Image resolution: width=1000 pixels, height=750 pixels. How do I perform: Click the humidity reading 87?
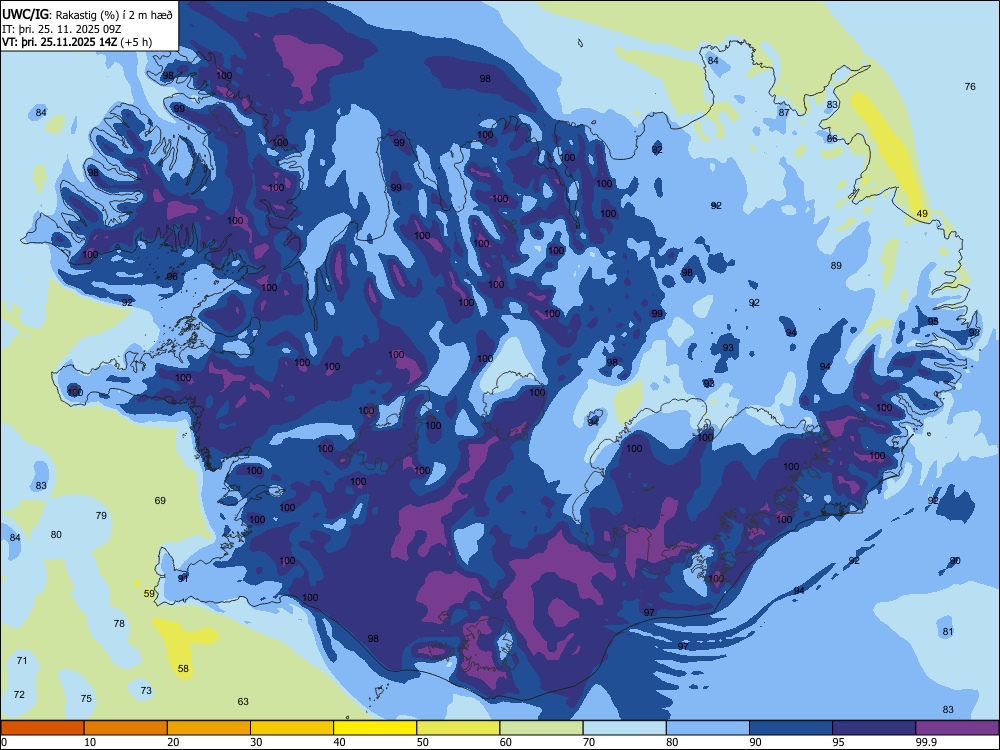[x=784, y=112]
